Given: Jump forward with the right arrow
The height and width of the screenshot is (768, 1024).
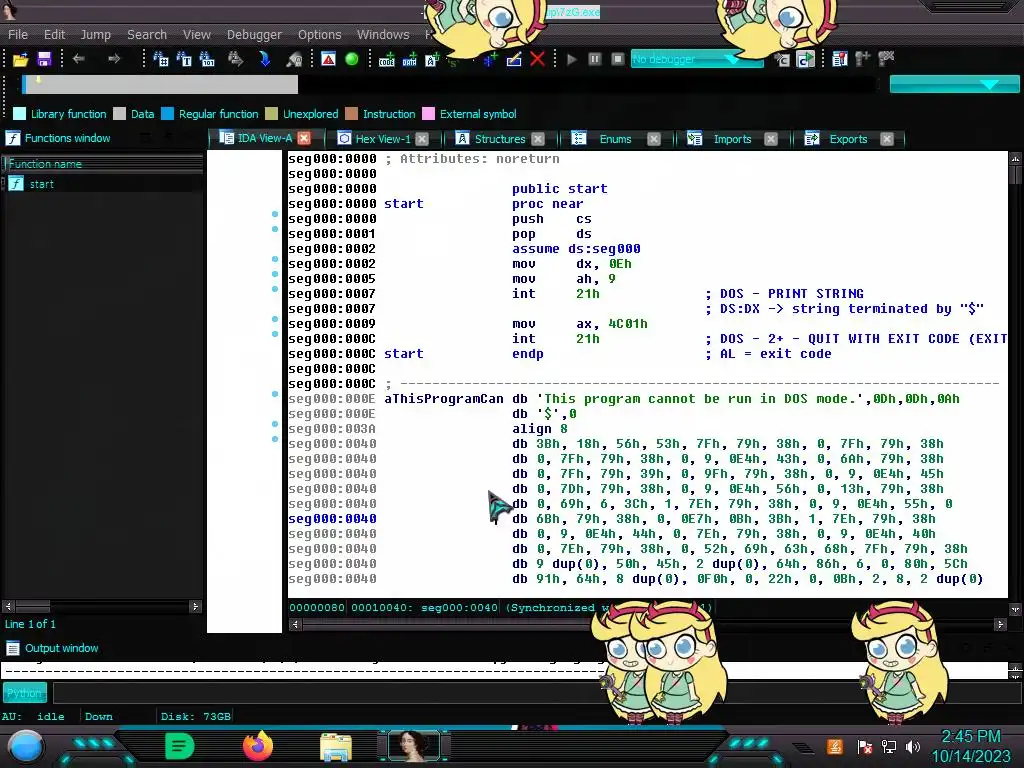Looking at the screenshot, I should click(x=114, y=59).
